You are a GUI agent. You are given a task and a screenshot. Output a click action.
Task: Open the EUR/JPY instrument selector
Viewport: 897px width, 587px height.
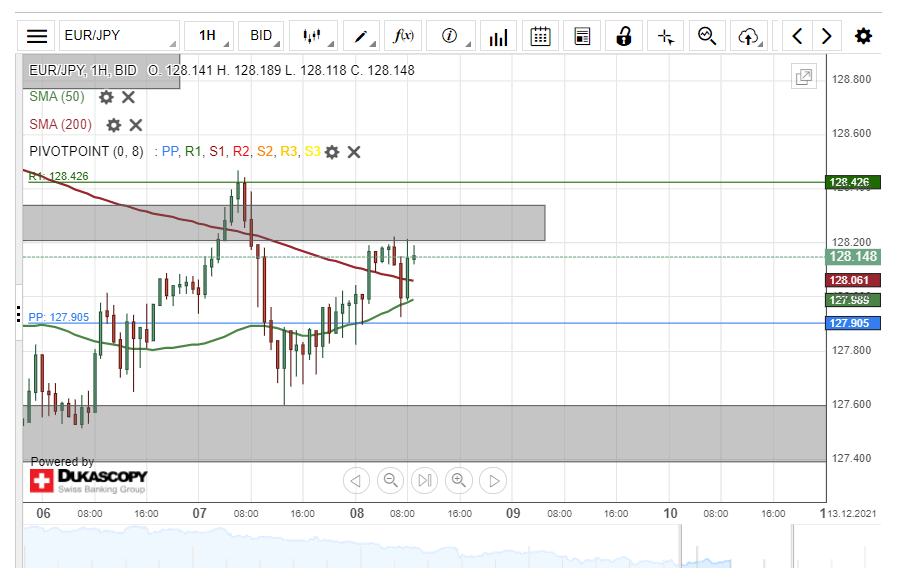tap(118, 36)
